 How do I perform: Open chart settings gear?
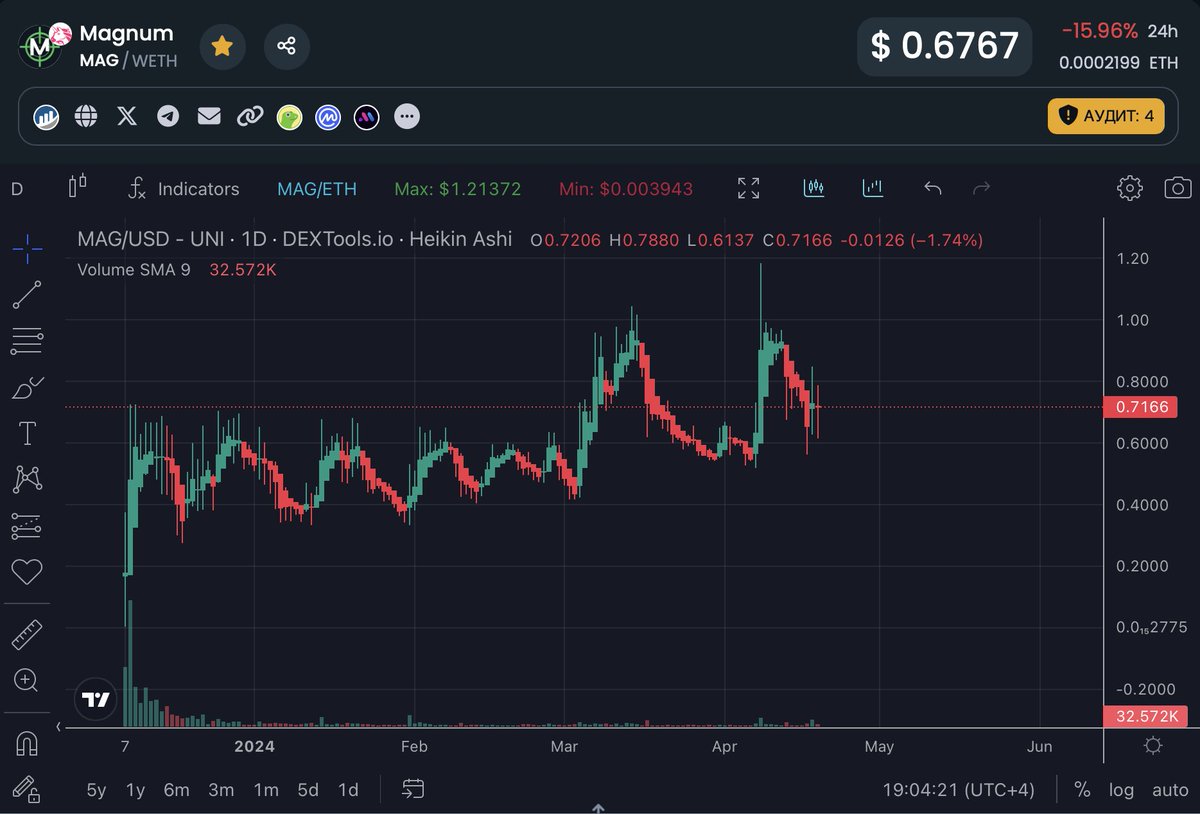pos(1130,188)
